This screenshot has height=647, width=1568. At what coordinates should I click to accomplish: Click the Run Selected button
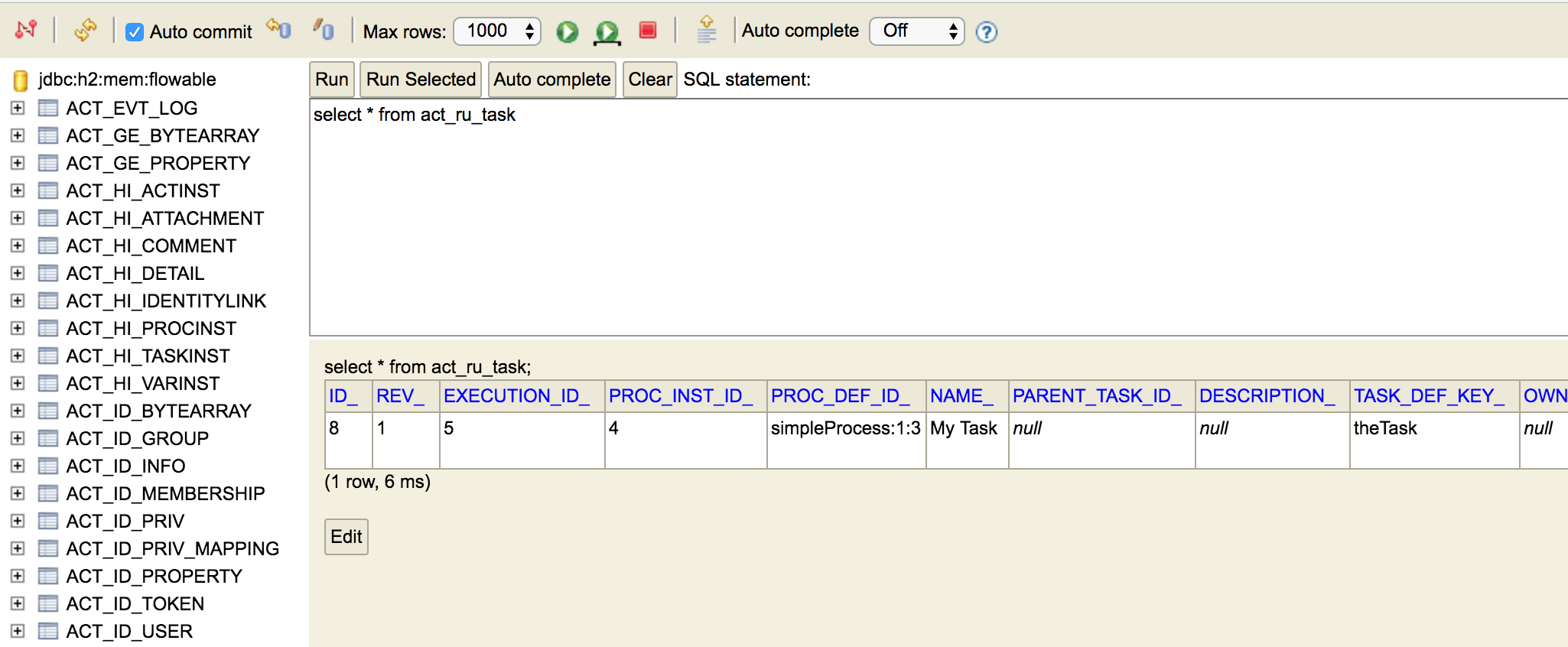pyautogui.click(x=421, y=80)
